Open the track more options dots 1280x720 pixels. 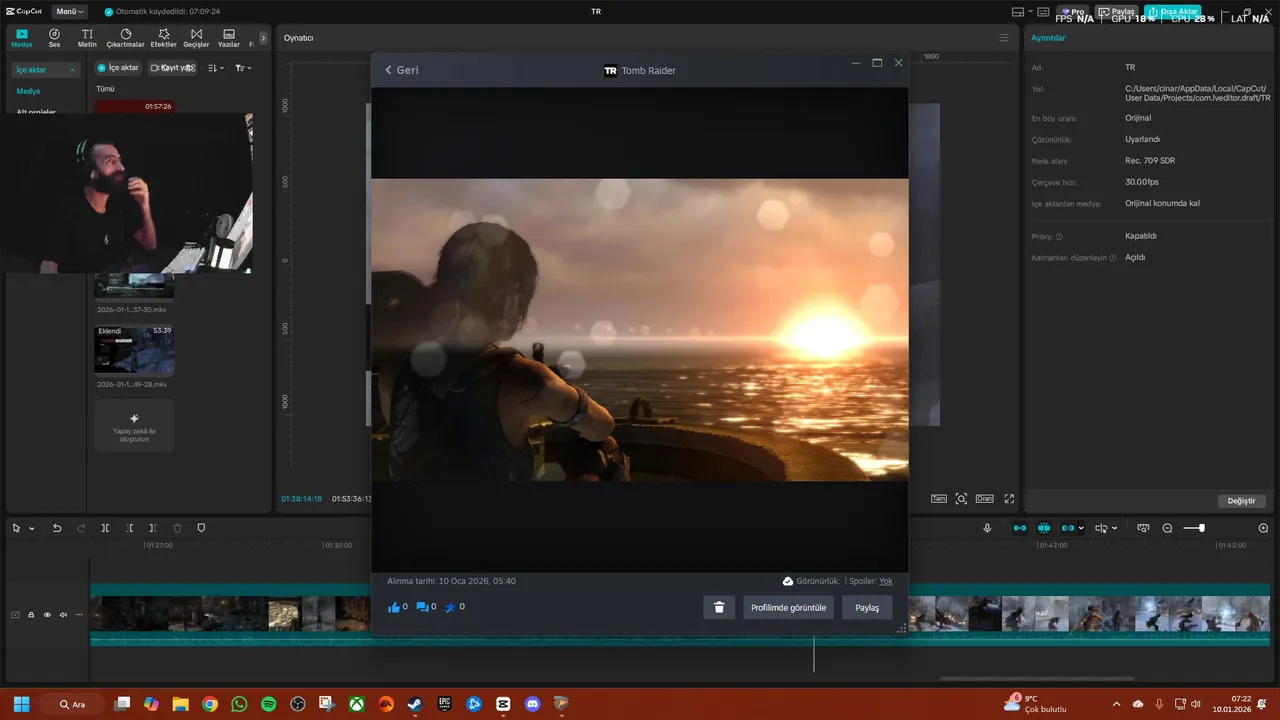pos(79,615)
